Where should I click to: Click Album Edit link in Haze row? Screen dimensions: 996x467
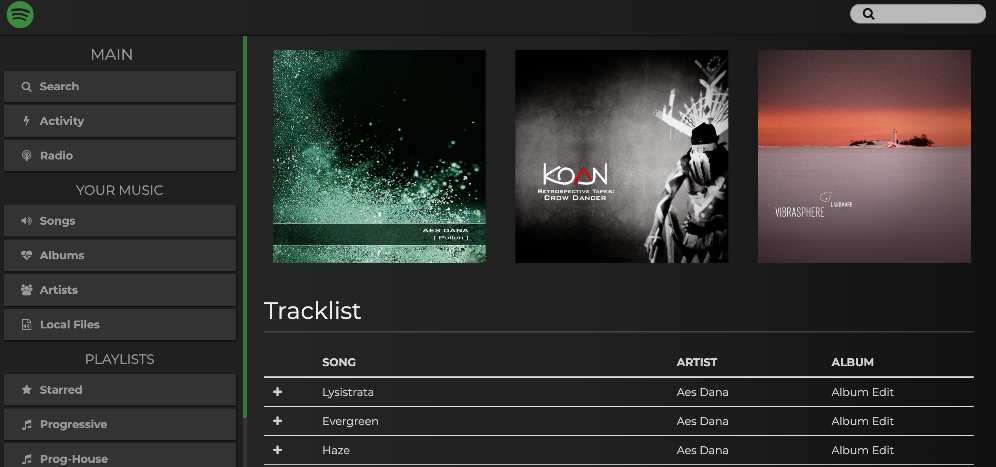click(863, 450)
